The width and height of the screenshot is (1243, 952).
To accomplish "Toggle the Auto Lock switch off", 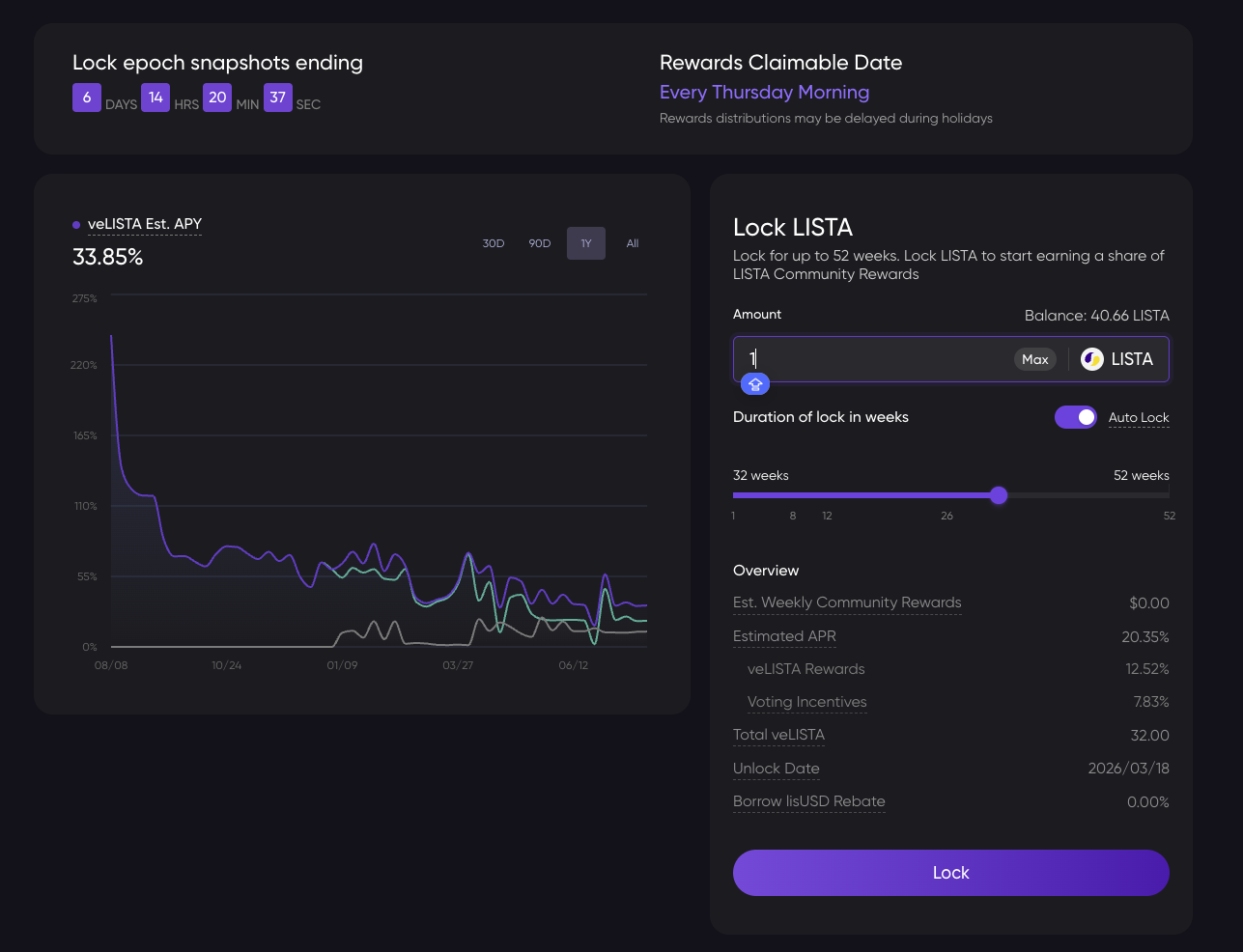I will point(1075,417).
